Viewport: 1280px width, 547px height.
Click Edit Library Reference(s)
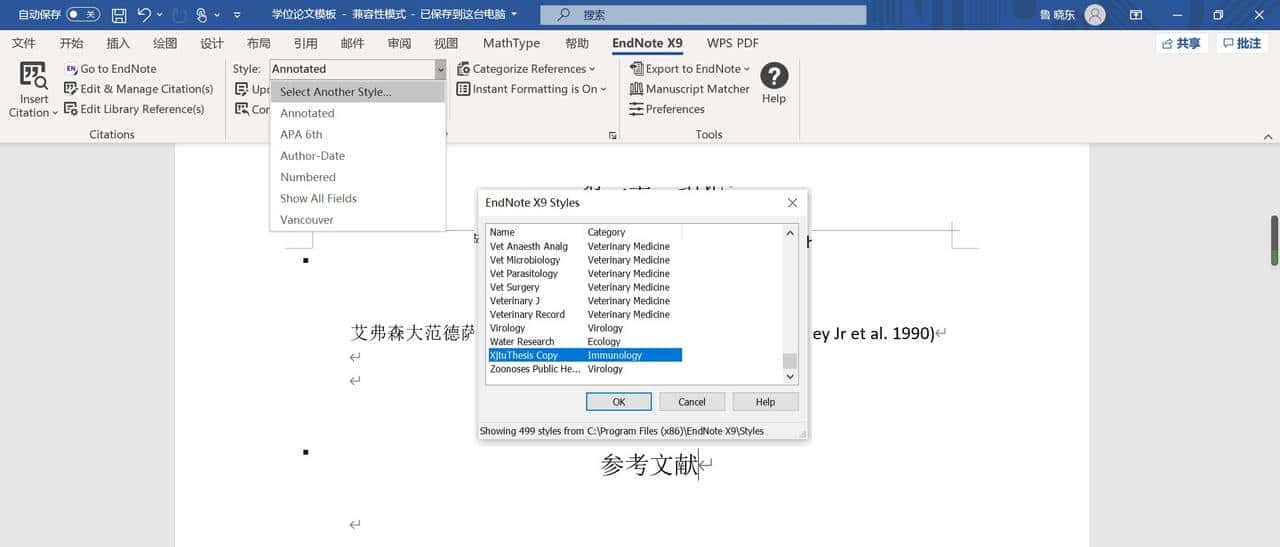click(x=134, y=109)
